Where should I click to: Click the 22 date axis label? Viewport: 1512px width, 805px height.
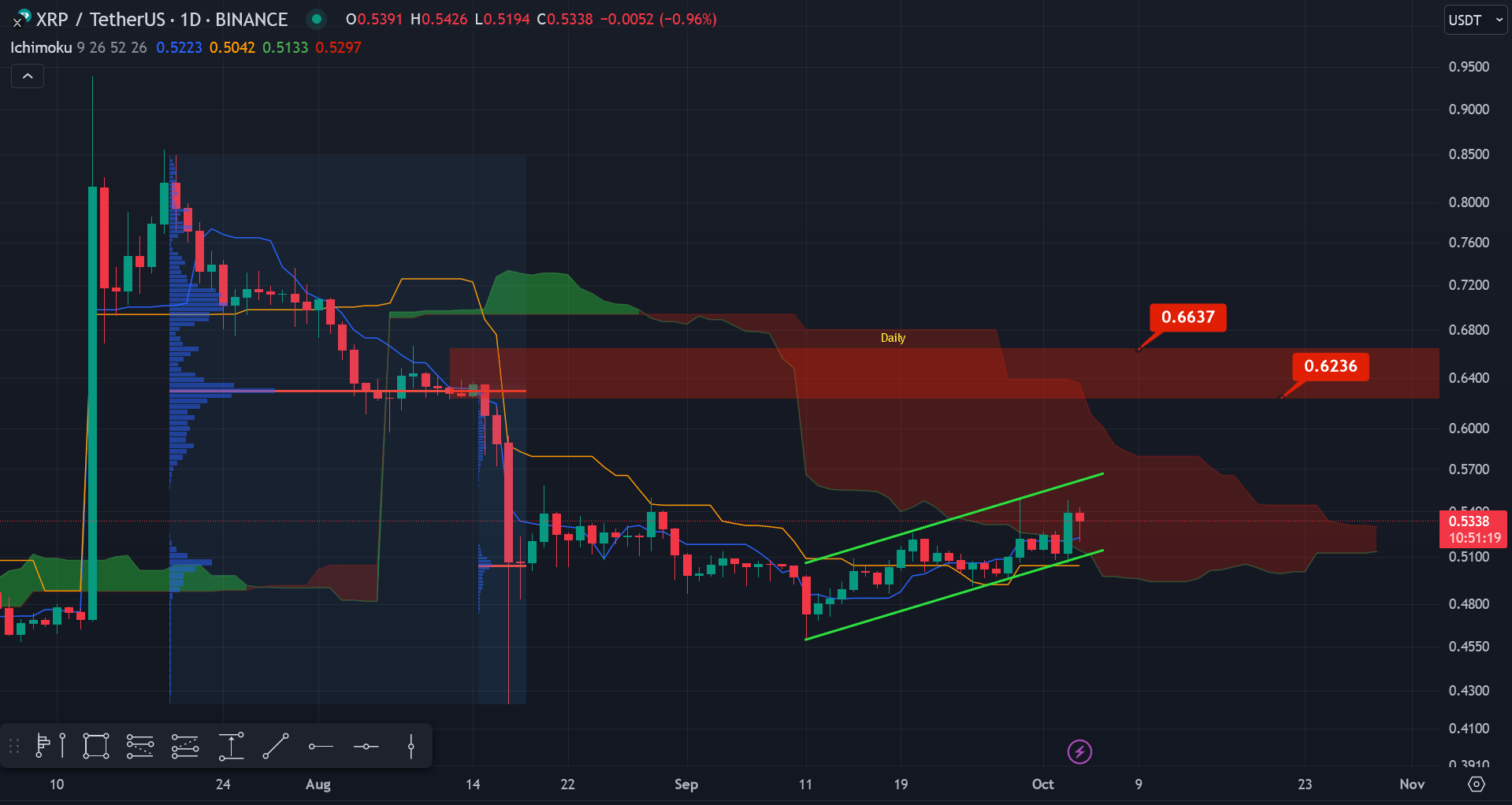pos(567,784)
